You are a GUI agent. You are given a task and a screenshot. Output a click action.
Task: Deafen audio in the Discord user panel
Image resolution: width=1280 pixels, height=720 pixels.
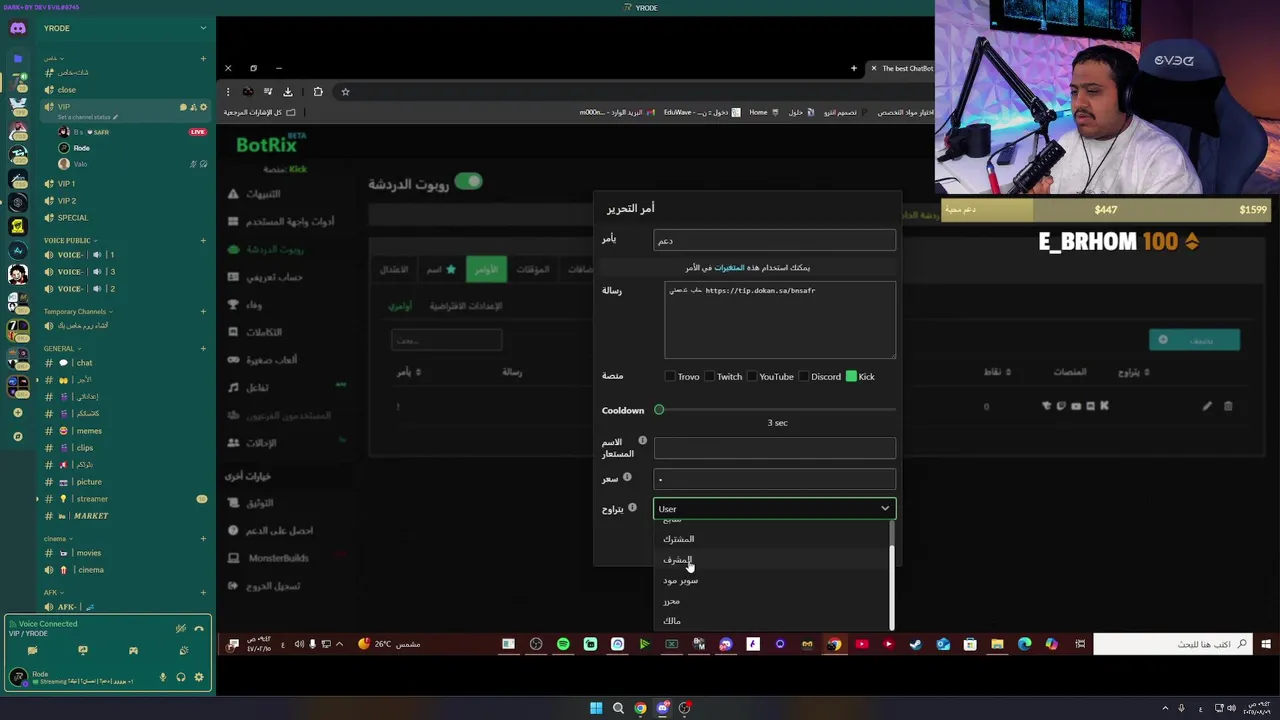(181, 677)
